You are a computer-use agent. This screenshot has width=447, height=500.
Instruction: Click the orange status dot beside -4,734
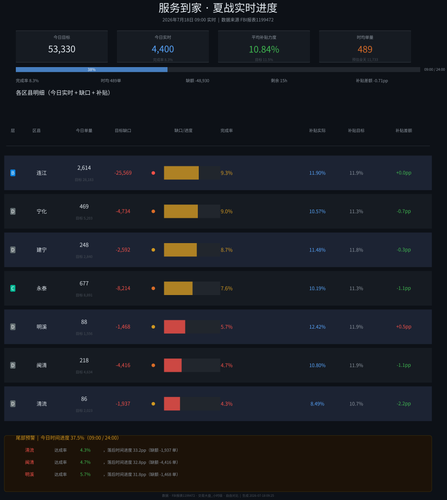(x=153, y=211)
